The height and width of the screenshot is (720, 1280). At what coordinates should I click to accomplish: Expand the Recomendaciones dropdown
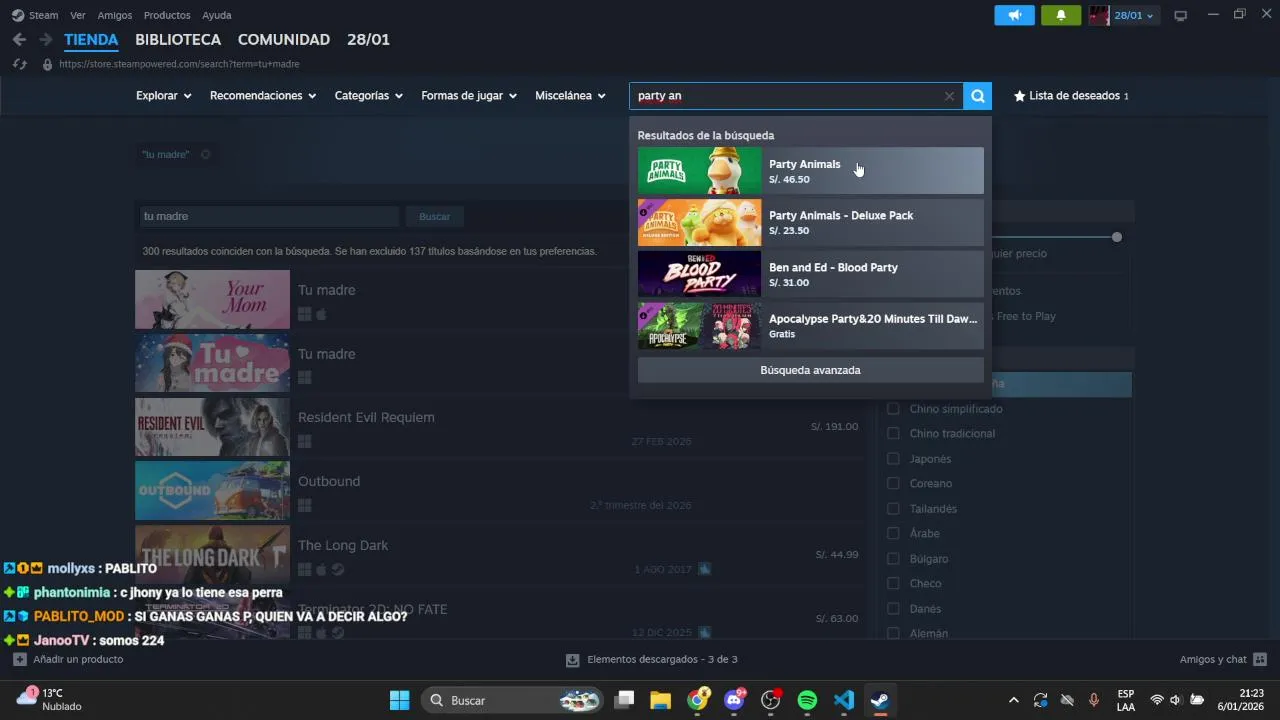pyautogui.click(x=263, y=96)
